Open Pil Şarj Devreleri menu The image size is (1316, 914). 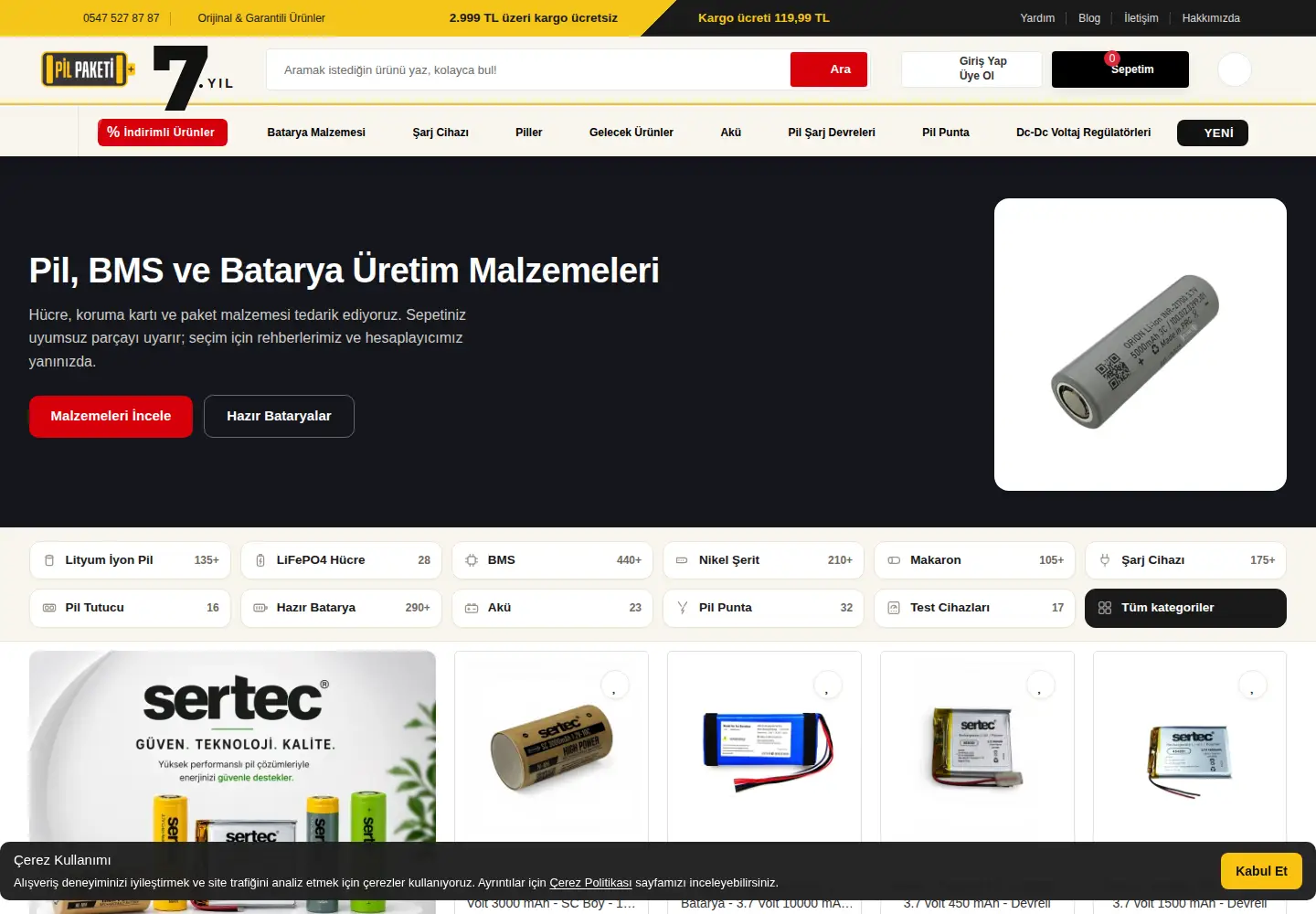(x=832, y=133)
